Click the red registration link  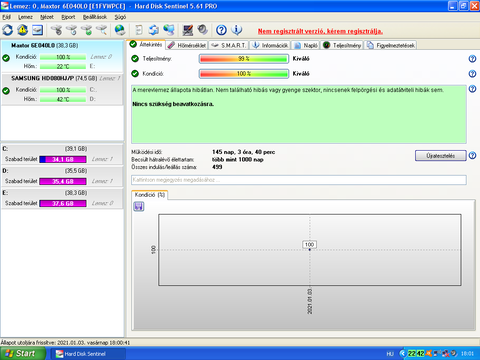click(320, 31)
